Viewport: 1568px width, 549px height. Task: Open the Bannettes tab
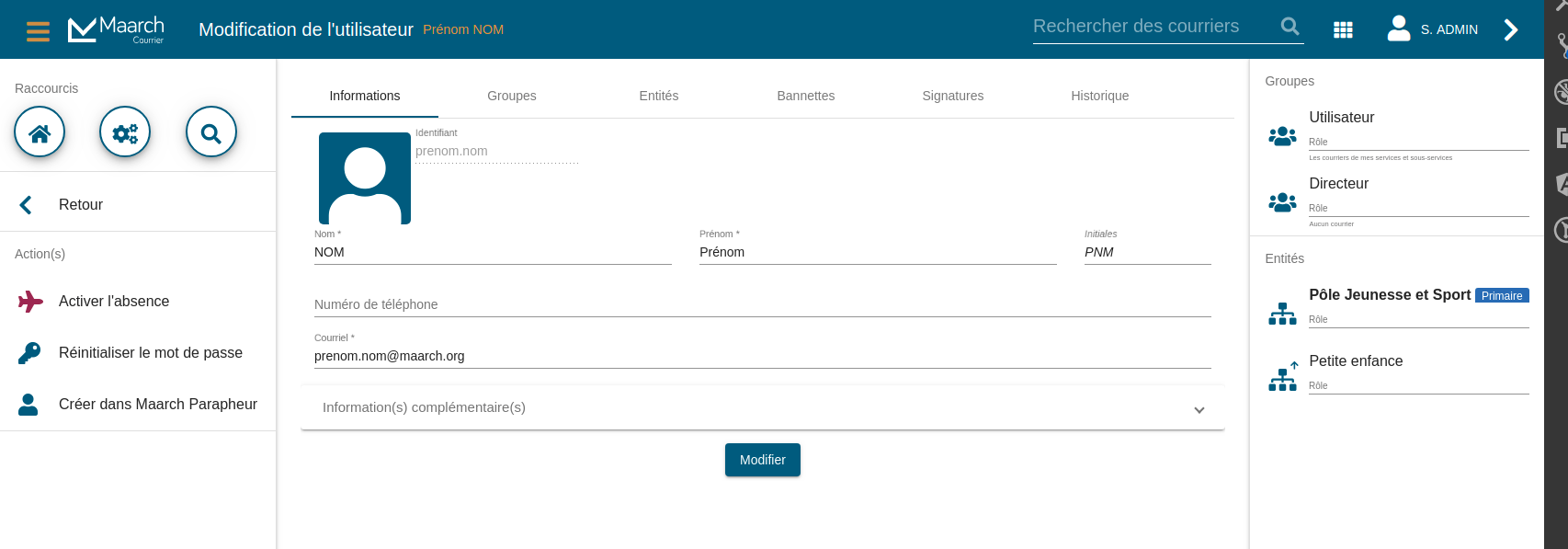click(806, 96)
